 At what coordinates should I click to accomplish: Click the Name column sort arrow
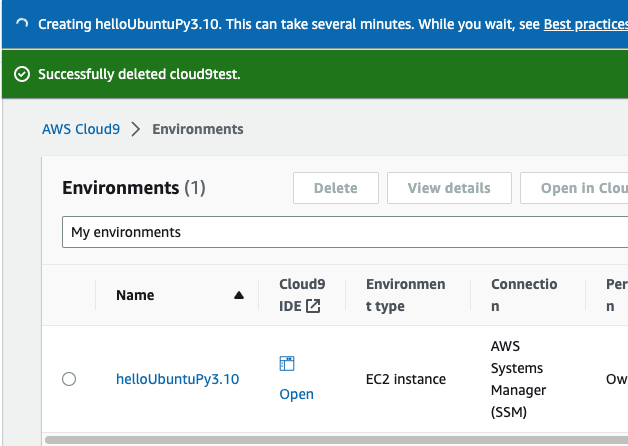click(x=238, y=295)
